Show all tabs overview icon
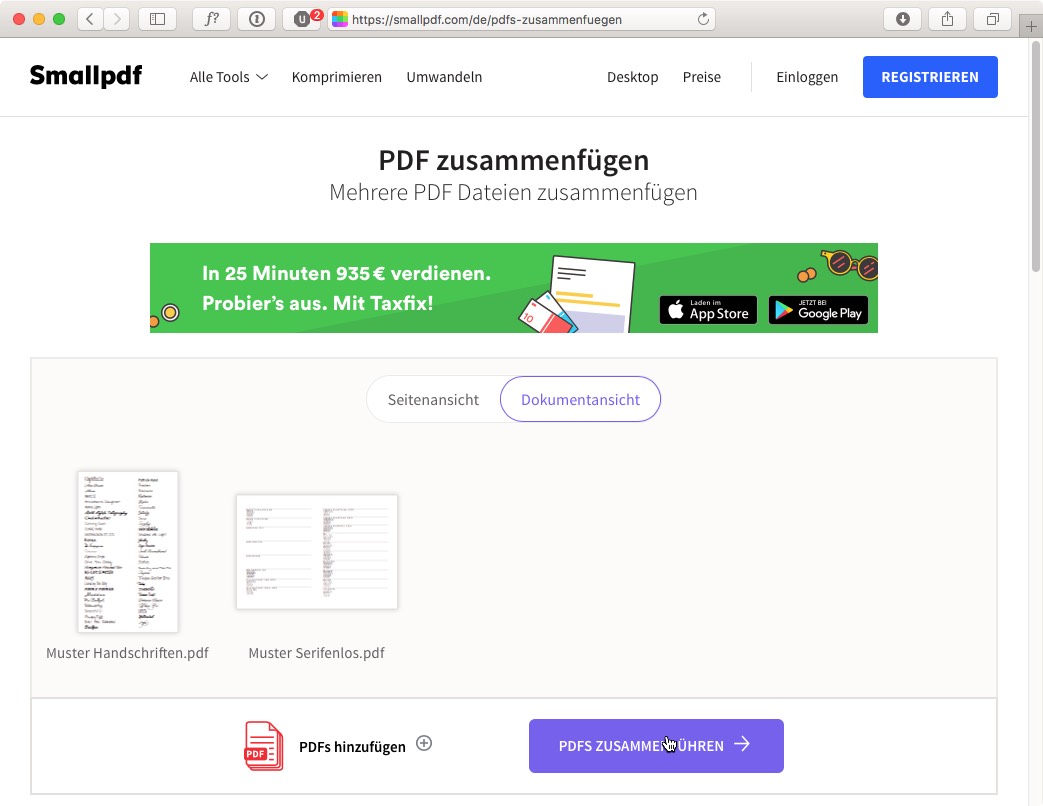This screenshot has height=806, width=1043. [992, 19]
